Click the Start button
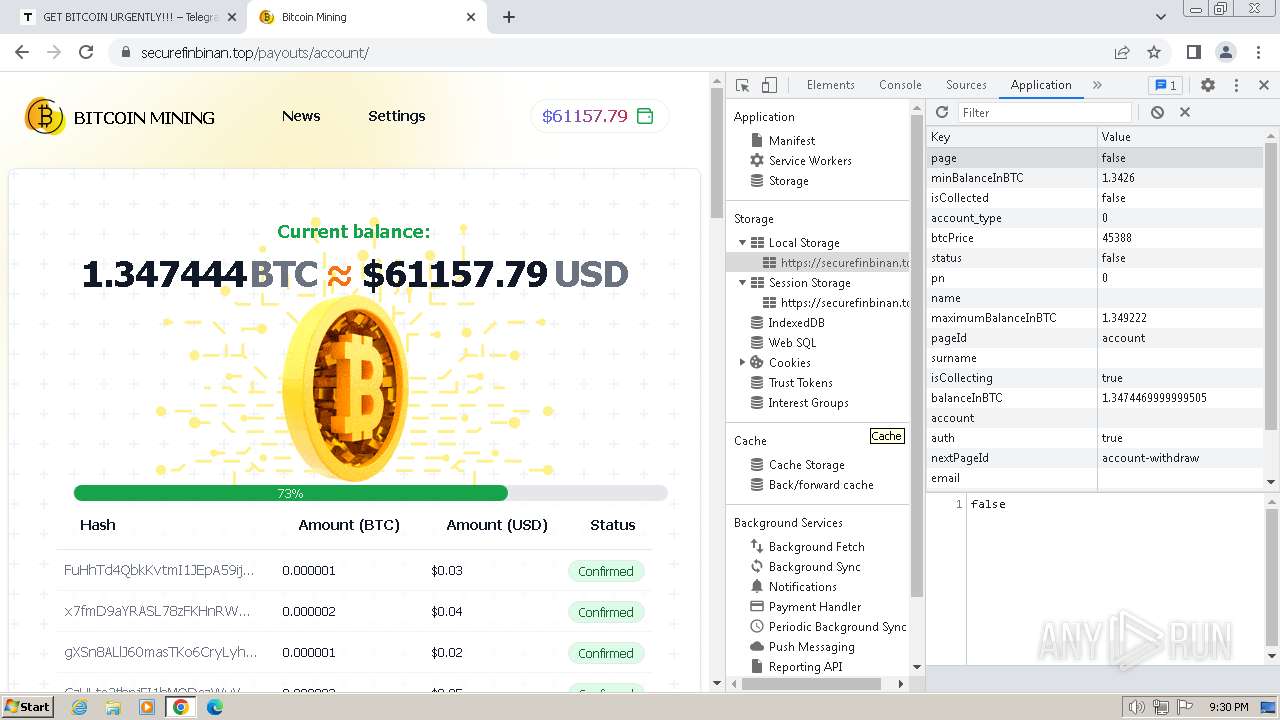The height and width of the screenshot is (720, 1280). (28, 707)
